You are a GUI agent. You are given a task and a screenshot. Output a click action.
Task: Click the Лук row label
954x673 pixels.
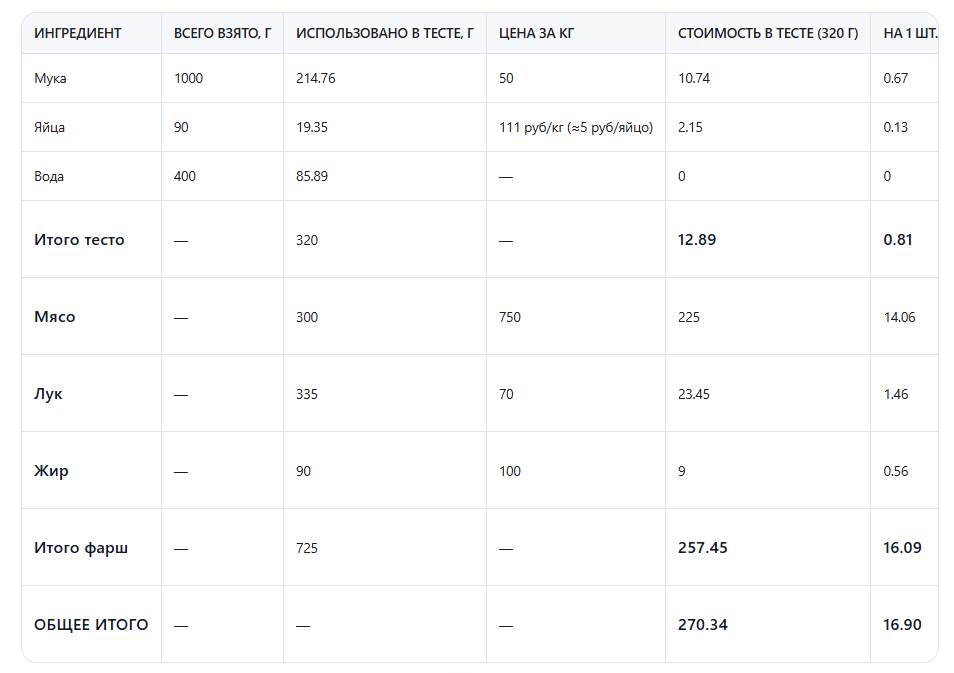tap(48, 394)
